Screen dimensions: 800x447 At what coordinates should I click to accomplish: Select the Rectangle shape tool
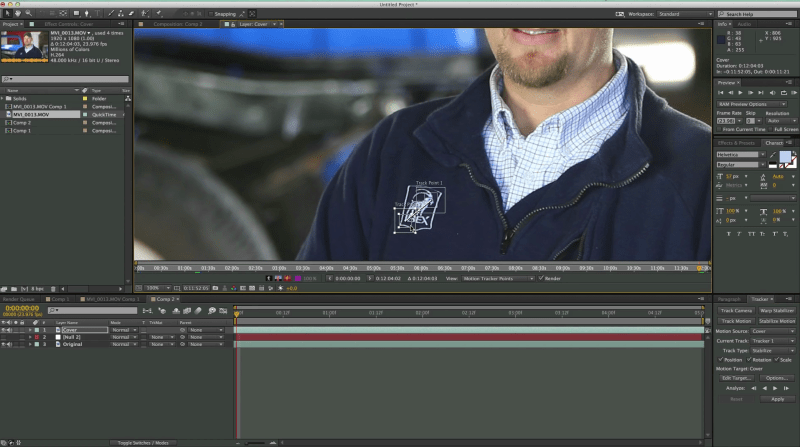pos(77,13)
